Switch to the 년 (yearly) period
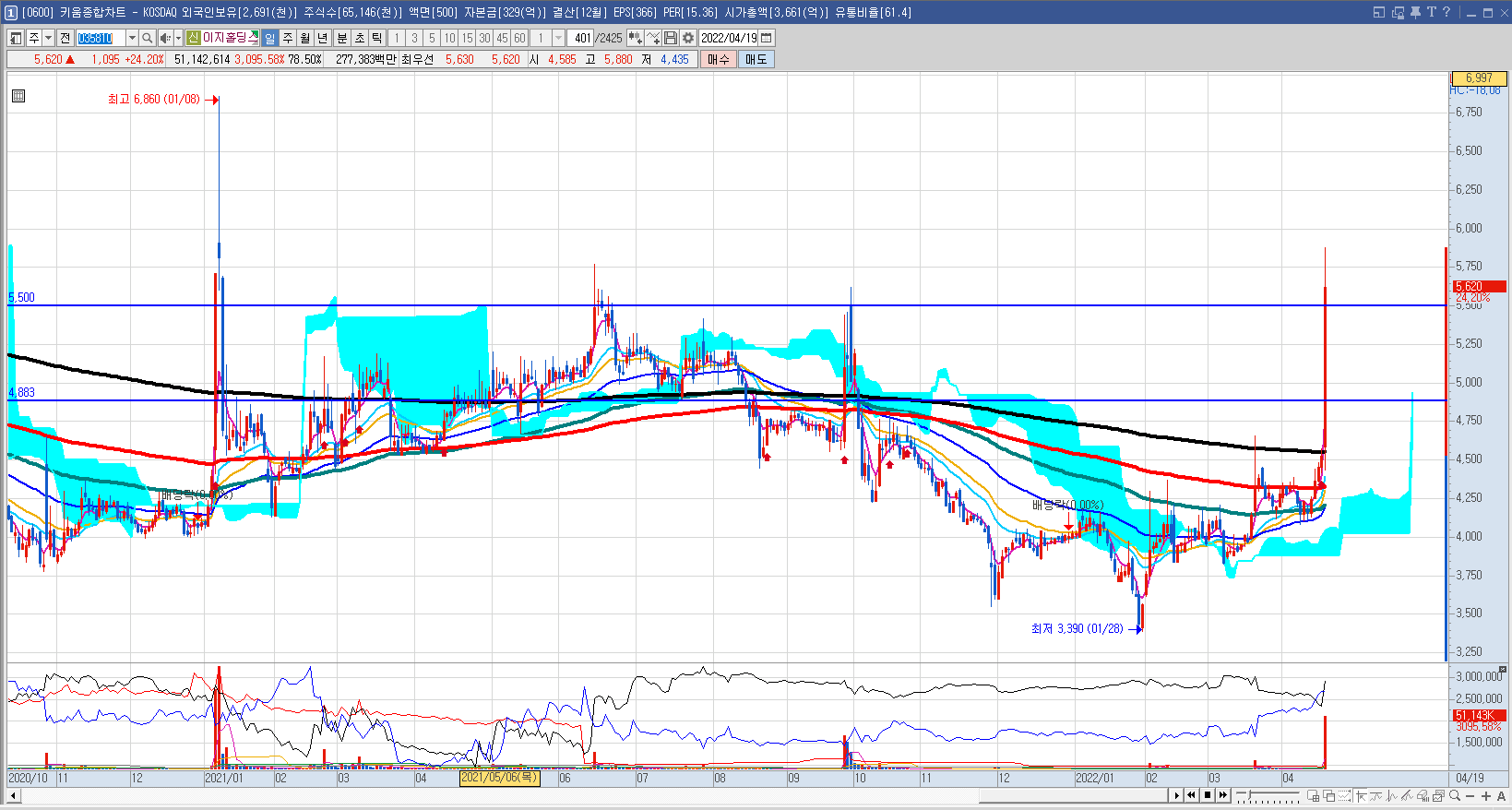1512x810 pixels. point(323,38)
